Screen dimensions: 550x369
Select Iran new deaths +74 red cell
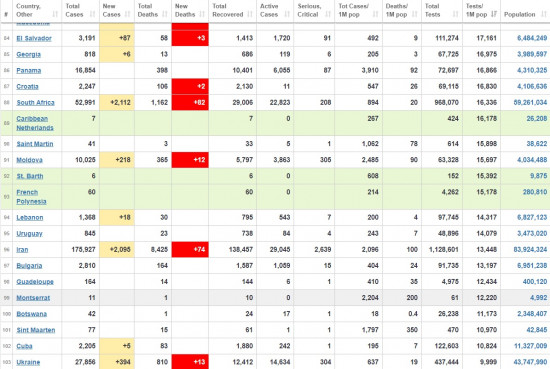190,250
